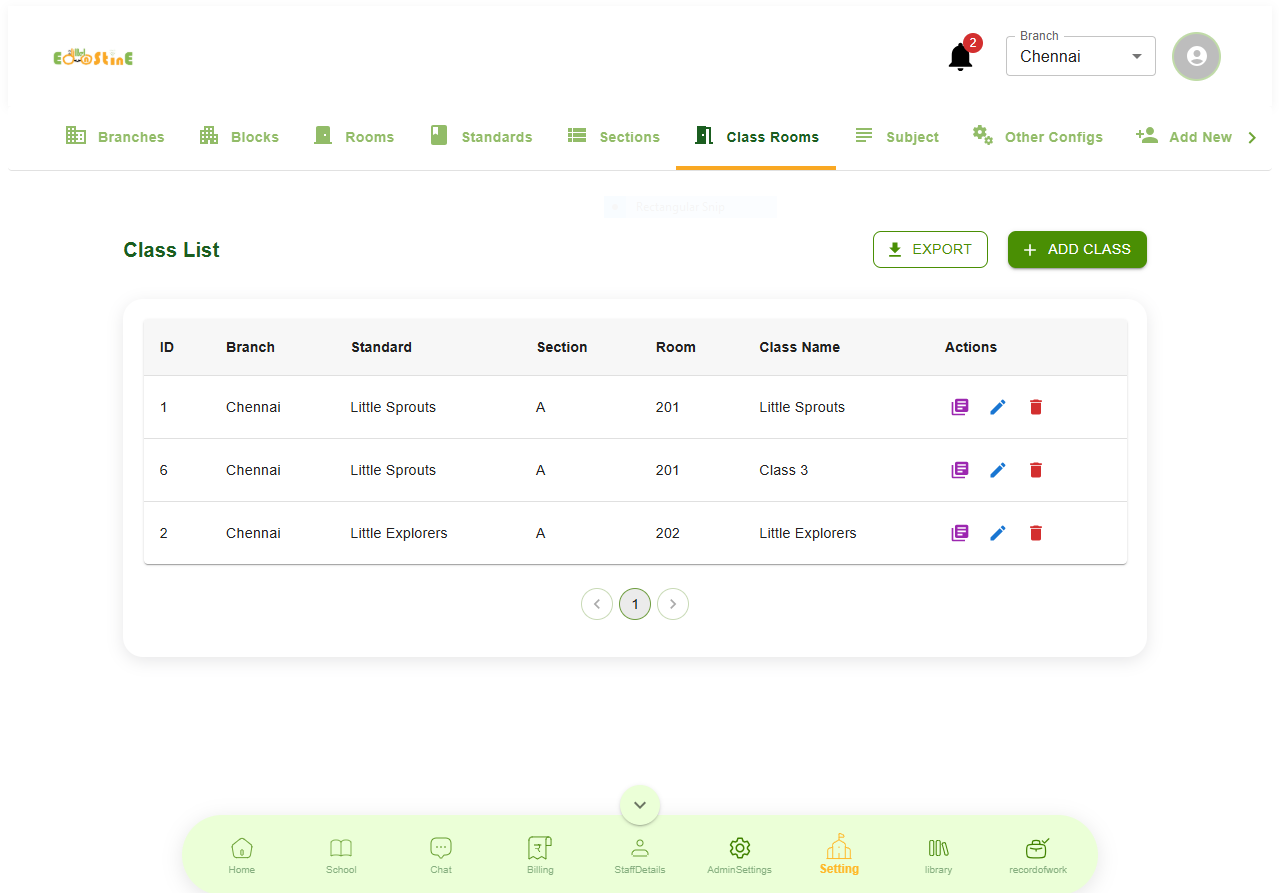The width and height of the screenshot is (1279, 893).
Task: Open Chat from bottom navigation bar
Action: (x=441, y=855)
